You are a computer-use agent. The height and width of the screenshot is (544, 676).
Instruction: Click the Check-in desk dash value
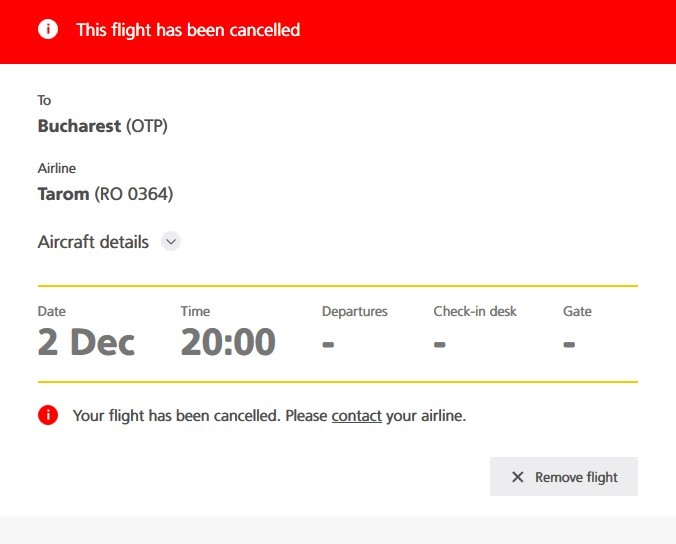(439, 344)
